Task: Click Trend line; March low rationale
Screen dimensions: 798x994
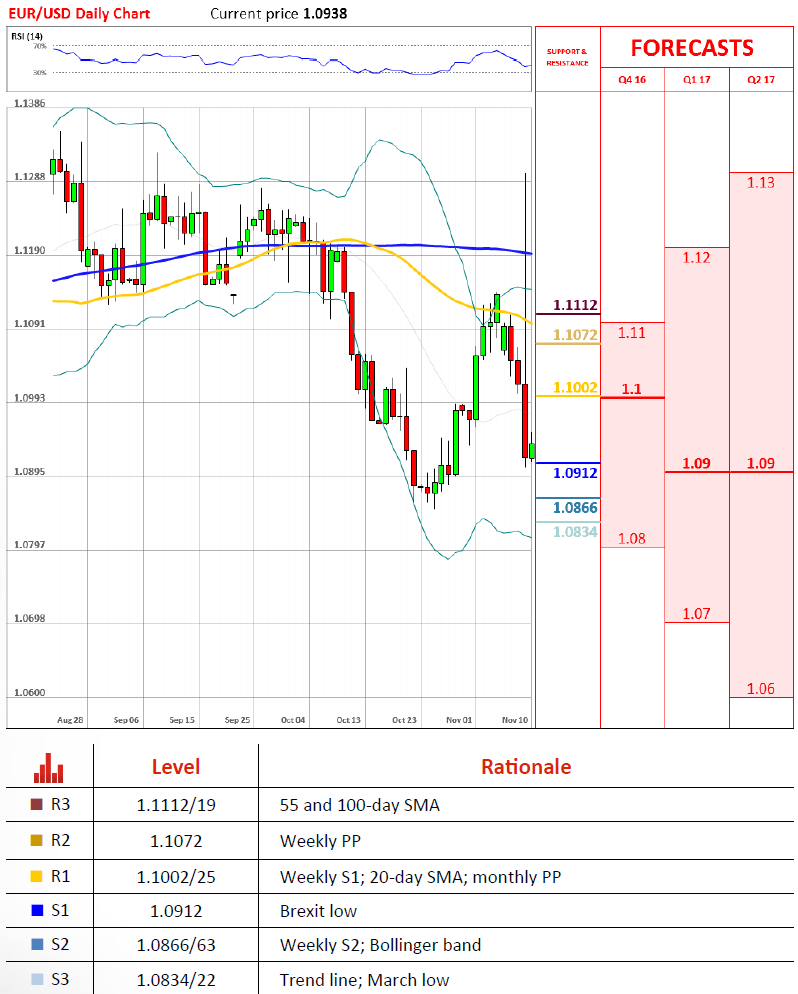Action: point(364,980)
